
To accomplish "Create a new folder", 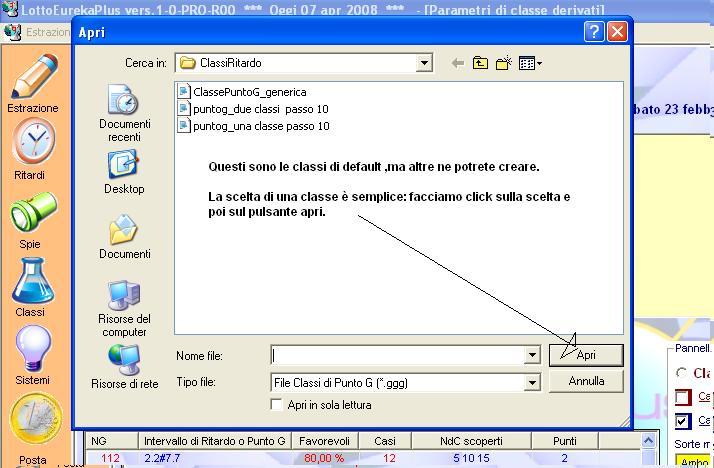I will tap(504, 63).
